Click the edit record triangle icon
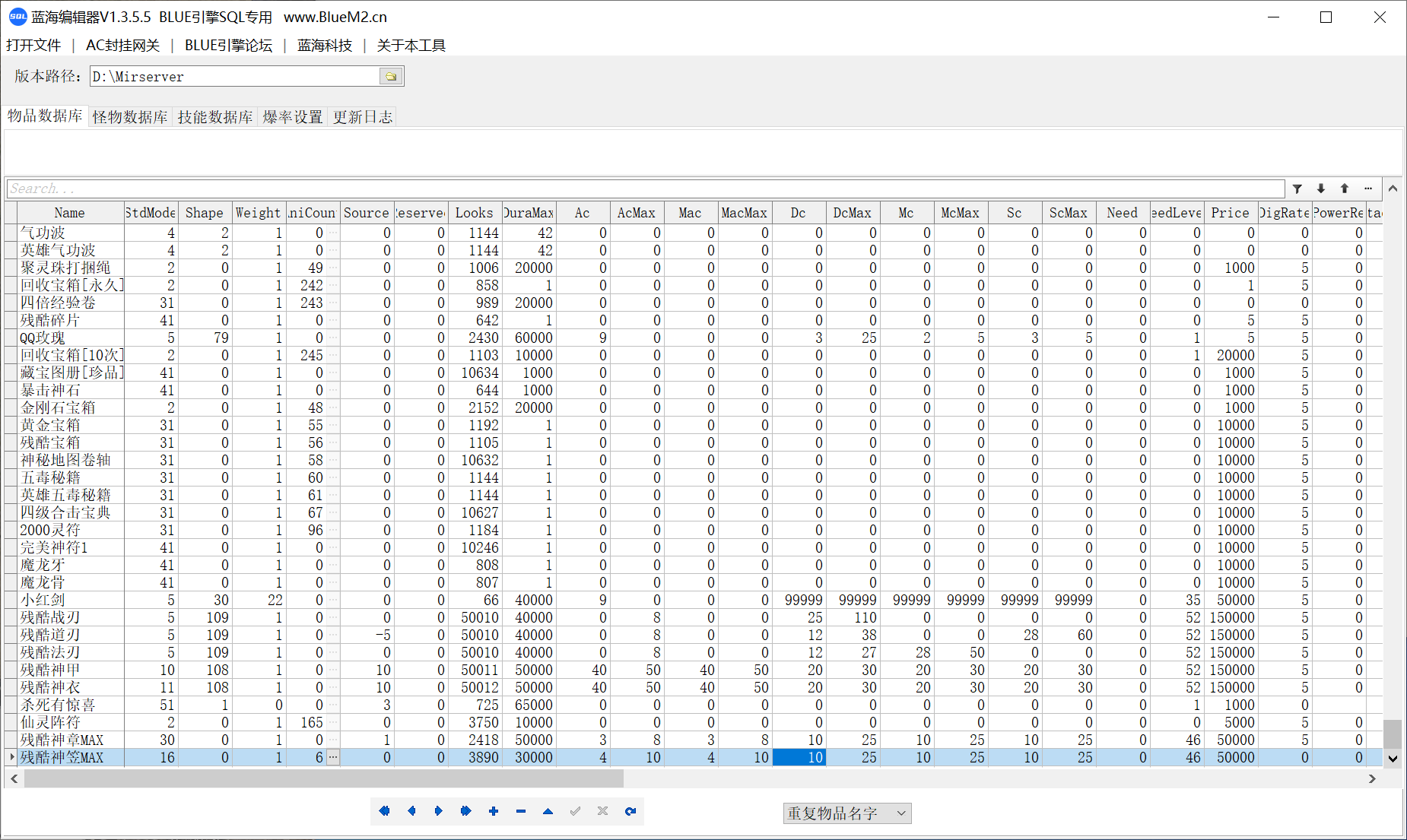Image resolution: width=1407 pixels, height=840 pixels. pos(548,811)
